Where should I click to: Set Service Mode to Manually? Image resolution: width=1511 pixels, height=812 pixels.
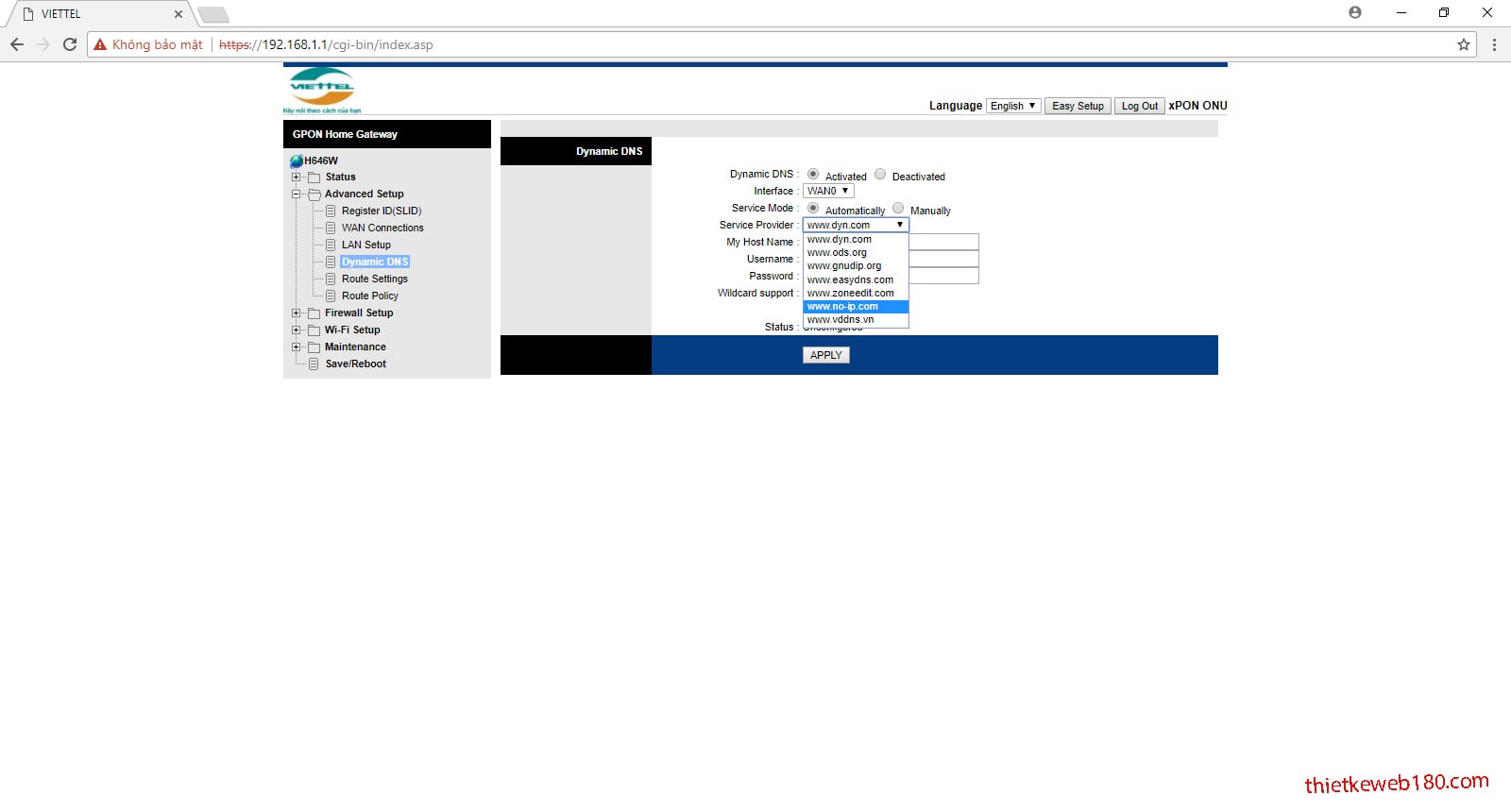click(x=898, y=209)
